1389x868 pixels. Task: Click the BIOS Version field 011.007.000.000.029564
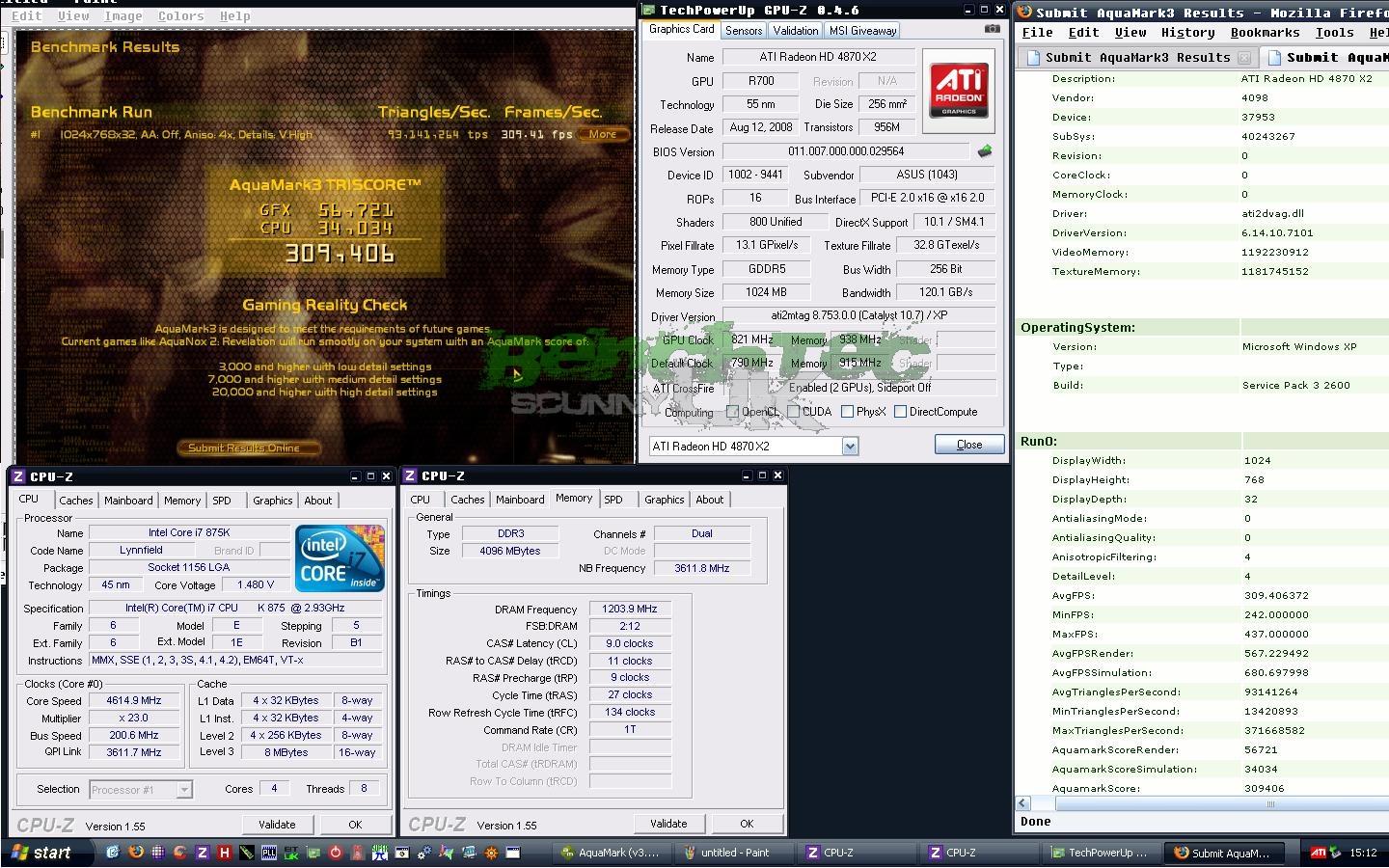[x=846, y=151]
